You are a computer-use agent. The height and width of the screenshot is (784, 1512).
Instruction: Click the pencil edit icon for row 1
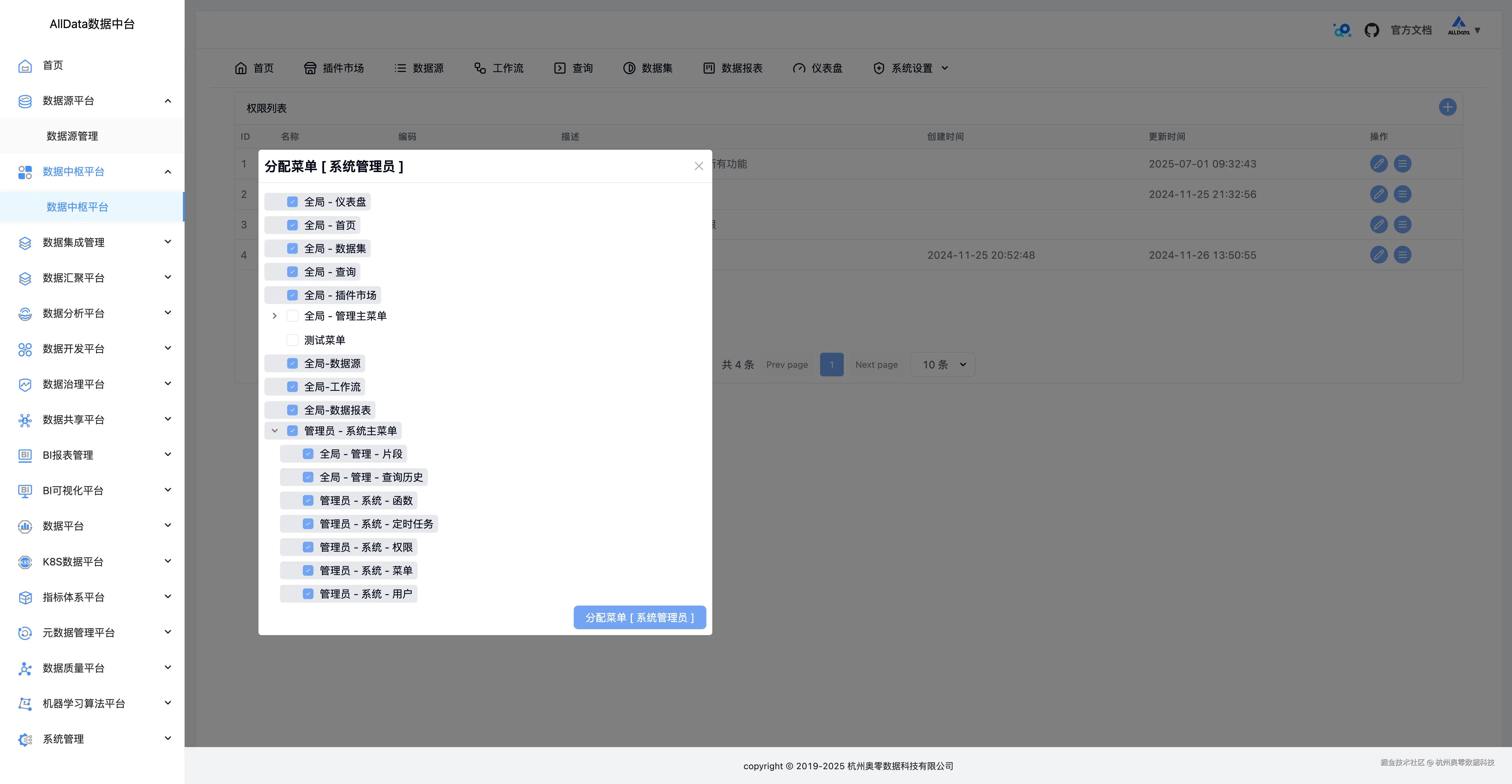[x=1379, y=164]
